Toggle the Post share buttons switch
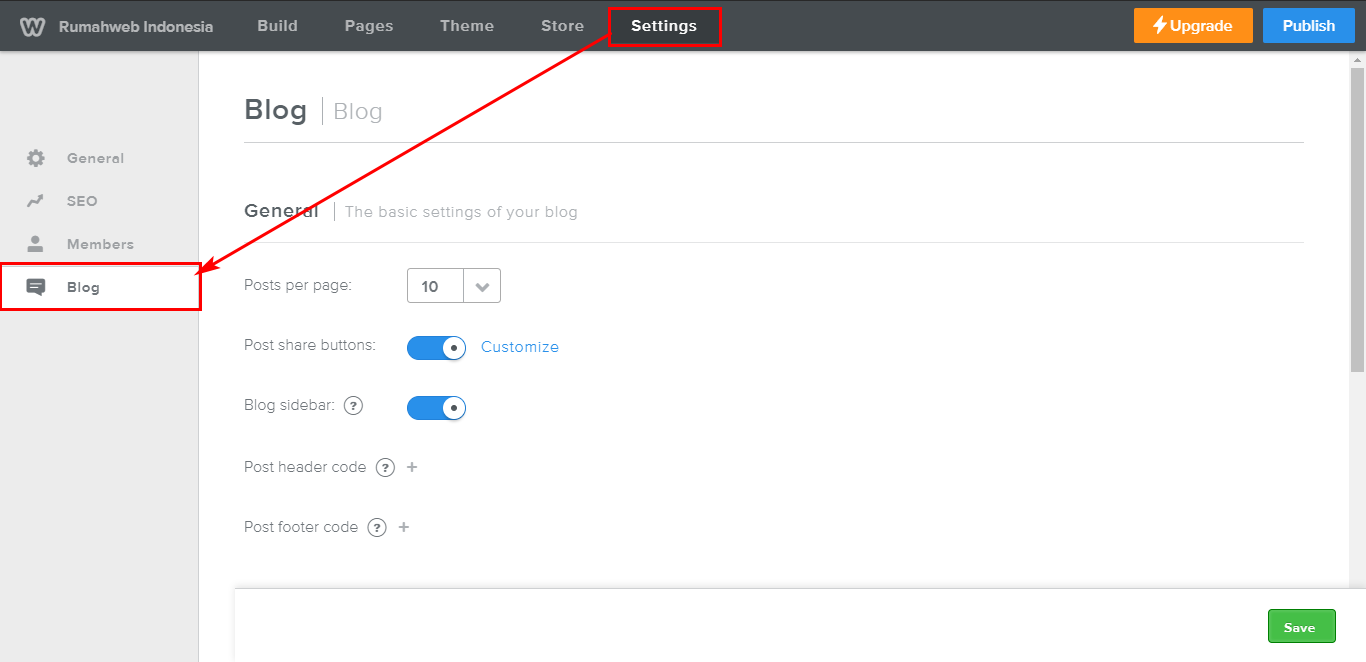 click(437, 347)
